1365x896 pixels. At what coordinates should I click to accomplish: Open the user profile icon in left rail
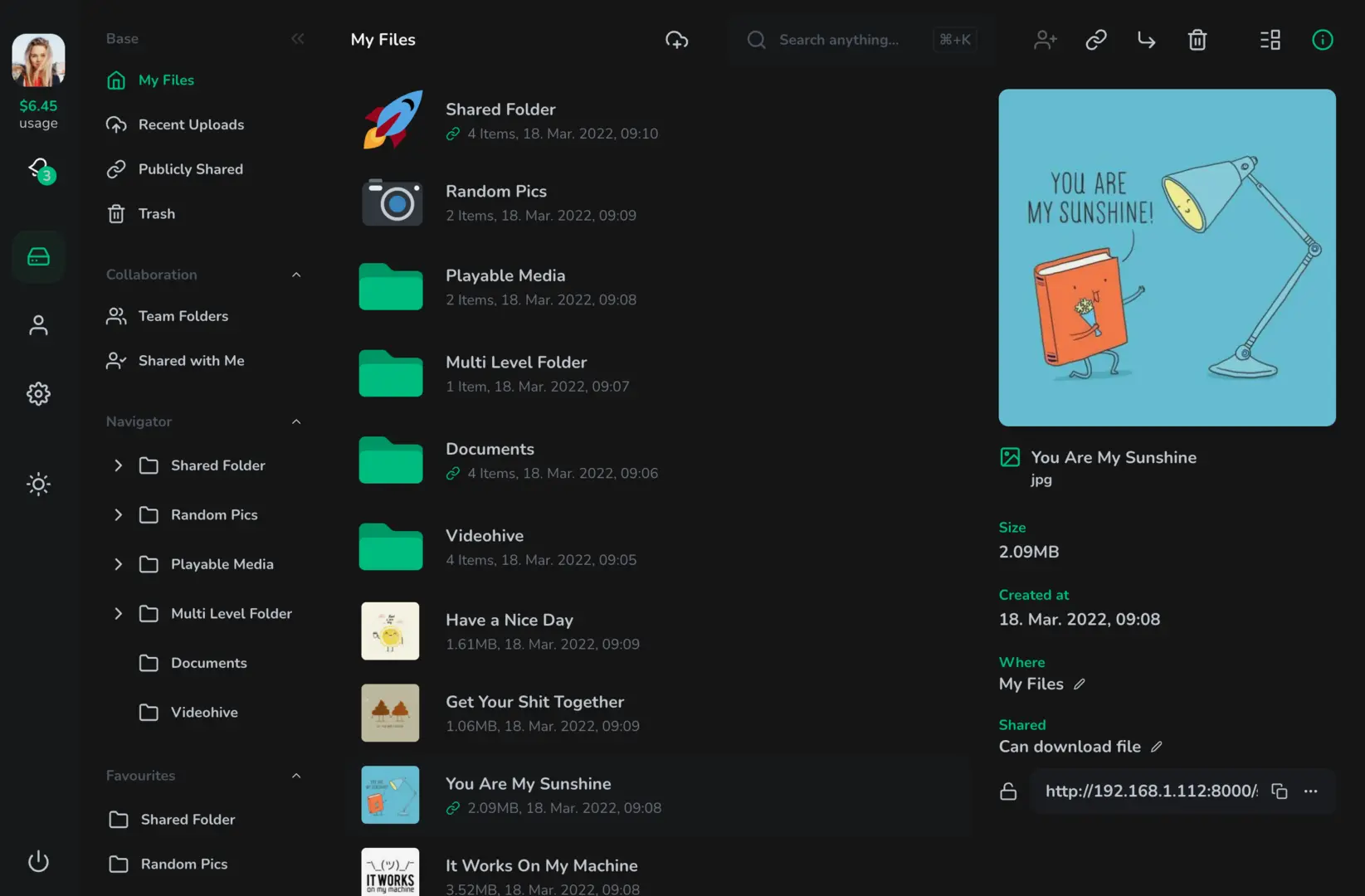(x=38, y=325)
